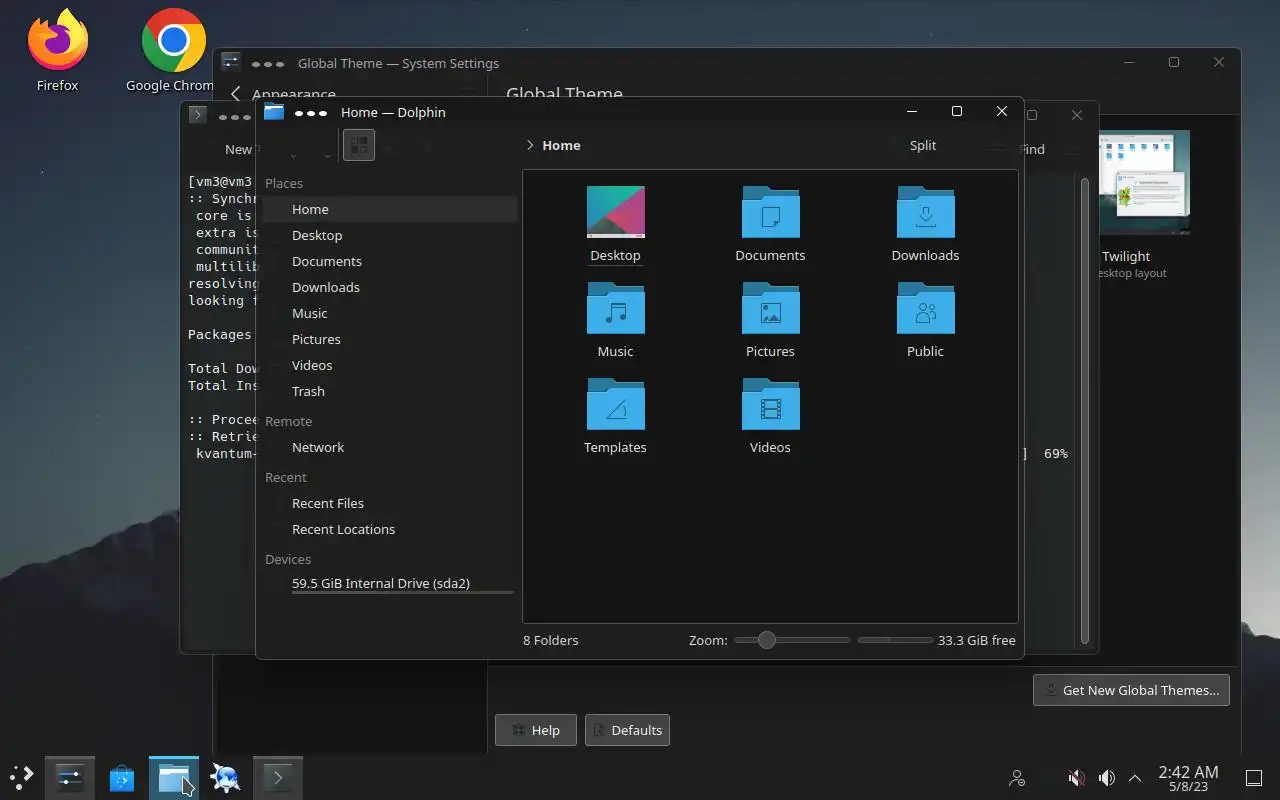Screen dimensions: 1280x800
Task: Click the muted audio tray icon
Action: (1077, 778)
